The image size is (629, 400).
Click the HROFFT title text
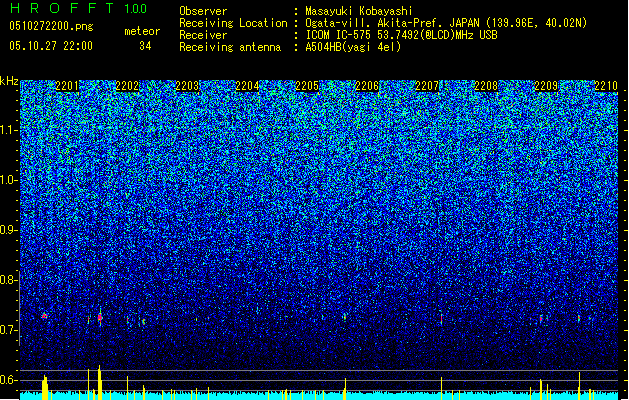click(63, 8)
